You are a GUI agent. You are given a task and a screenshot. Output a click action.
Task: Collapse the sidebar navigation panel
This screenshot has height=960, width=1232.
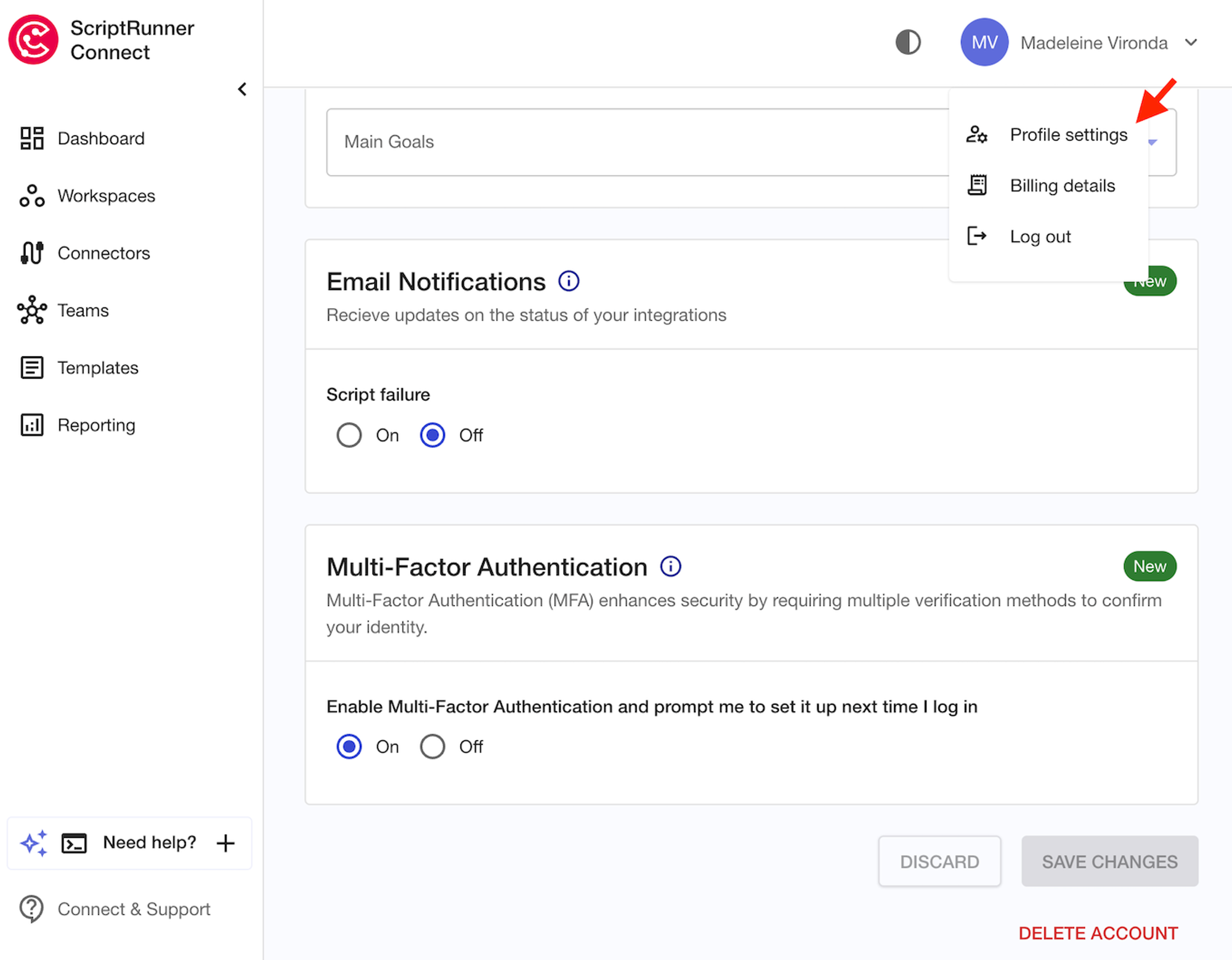click(x=242, y=89)
